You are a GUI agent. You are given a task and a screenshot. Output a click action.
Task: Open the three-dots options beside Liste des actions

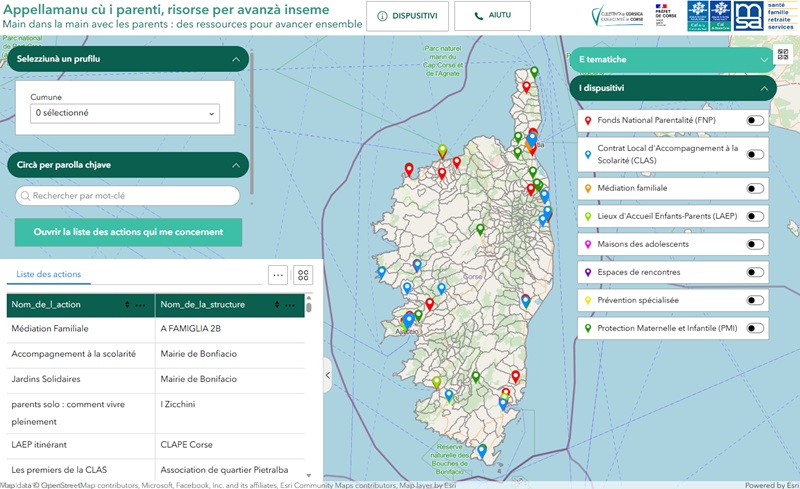[x=278, y=275]
